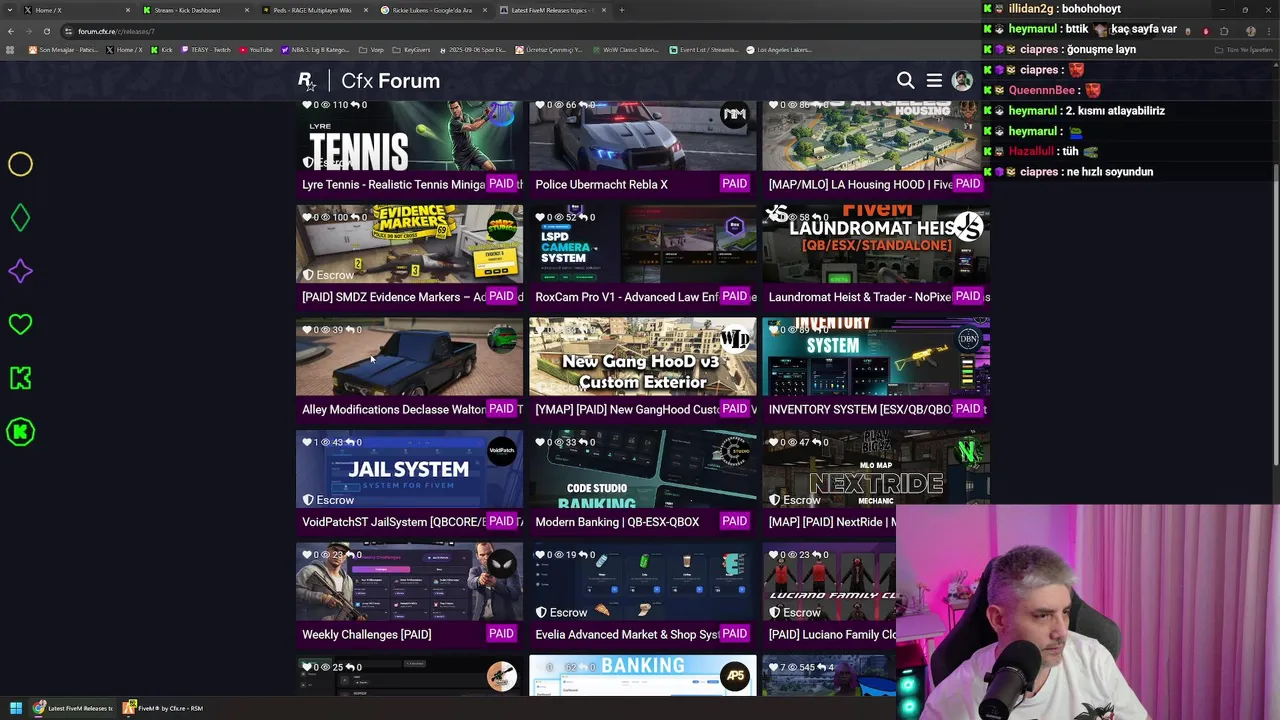Image resolution: width=1280 pixels, height=720 pixels.
Task: Click the DBN avatar on Inventory System card
Action: [x=968, y=340]
